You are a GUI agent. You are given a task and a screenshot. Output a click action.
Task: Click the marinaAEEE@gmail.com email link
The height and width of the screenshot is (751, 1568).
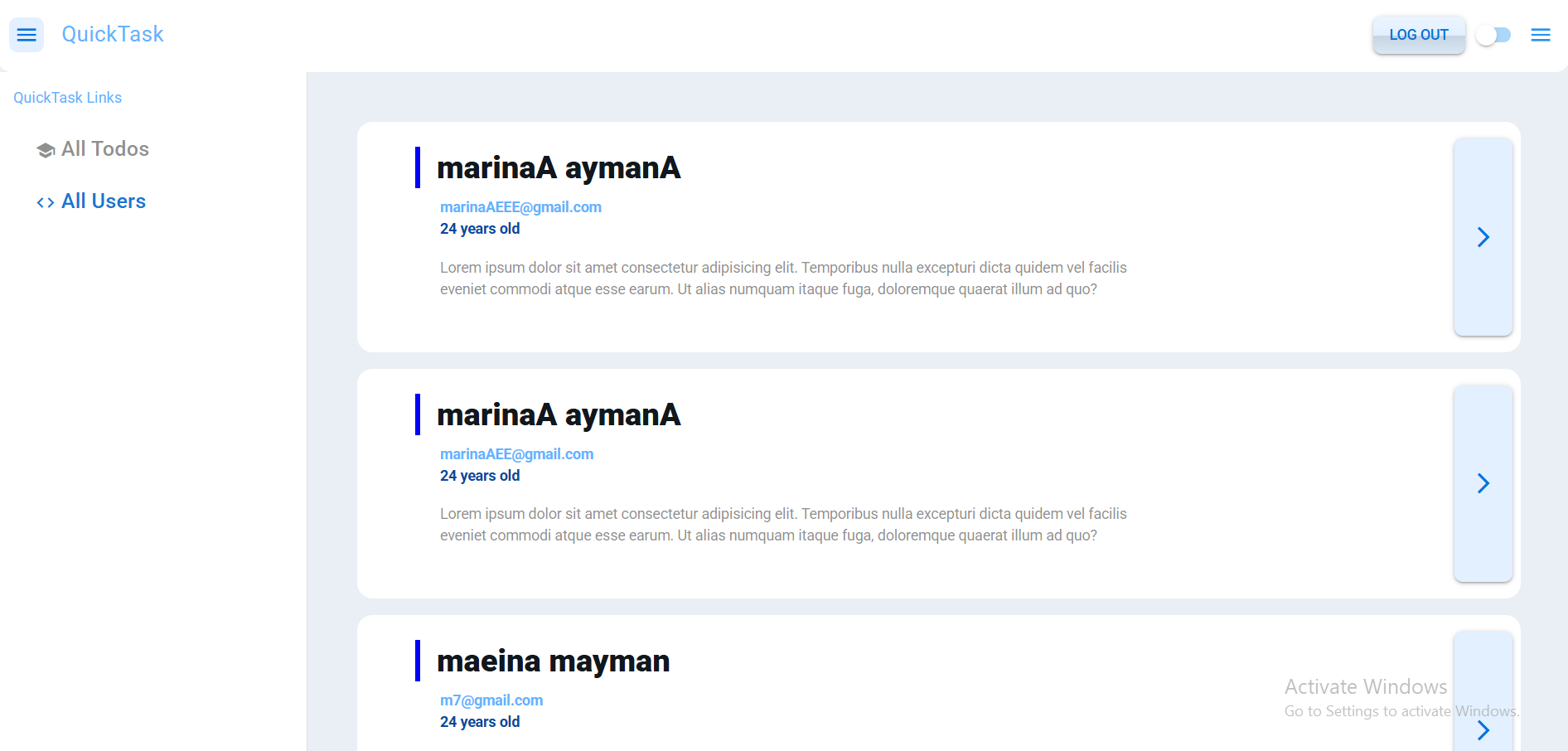520,207
